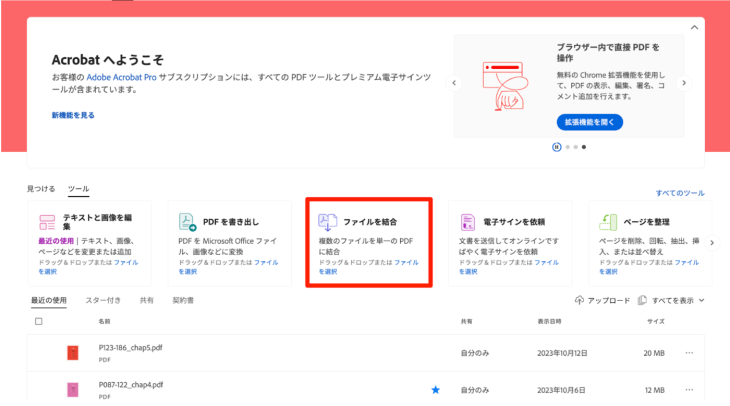Click the blue star on P087-122_chap4.pdf

coord(435,389)
